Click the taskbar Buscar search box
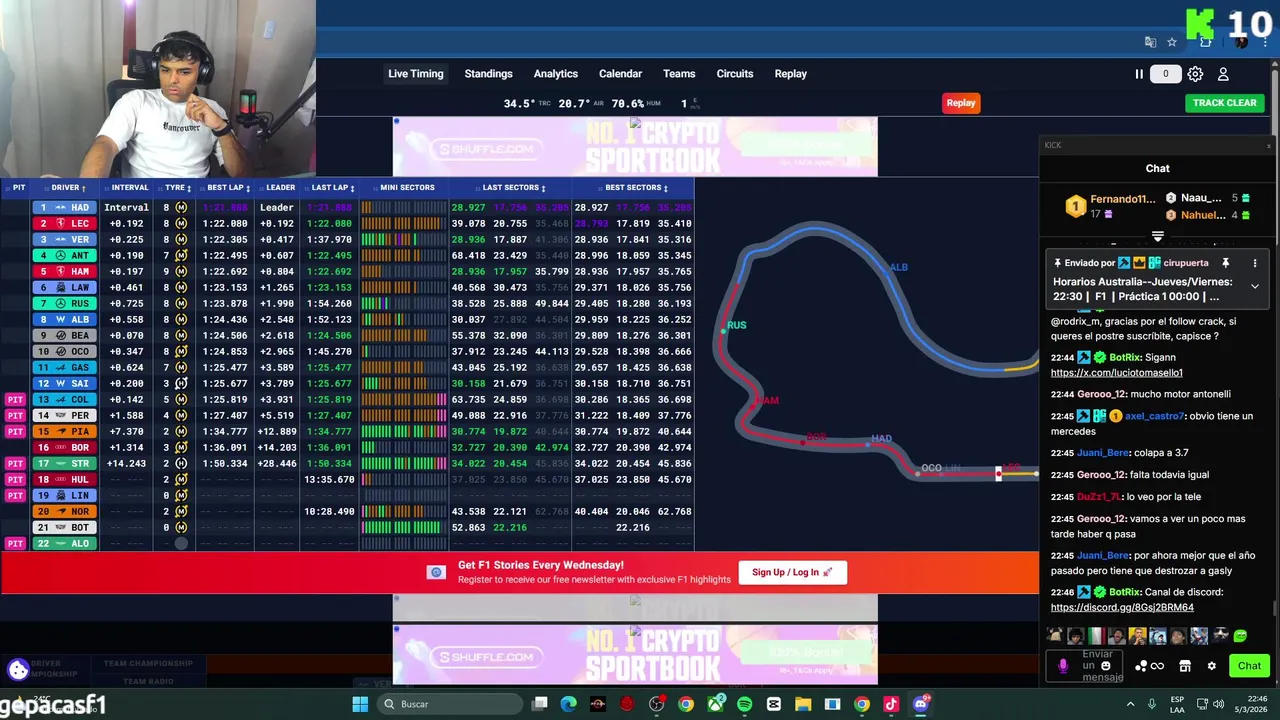The width and height of the screenshot is (1280, 720). 452,704
